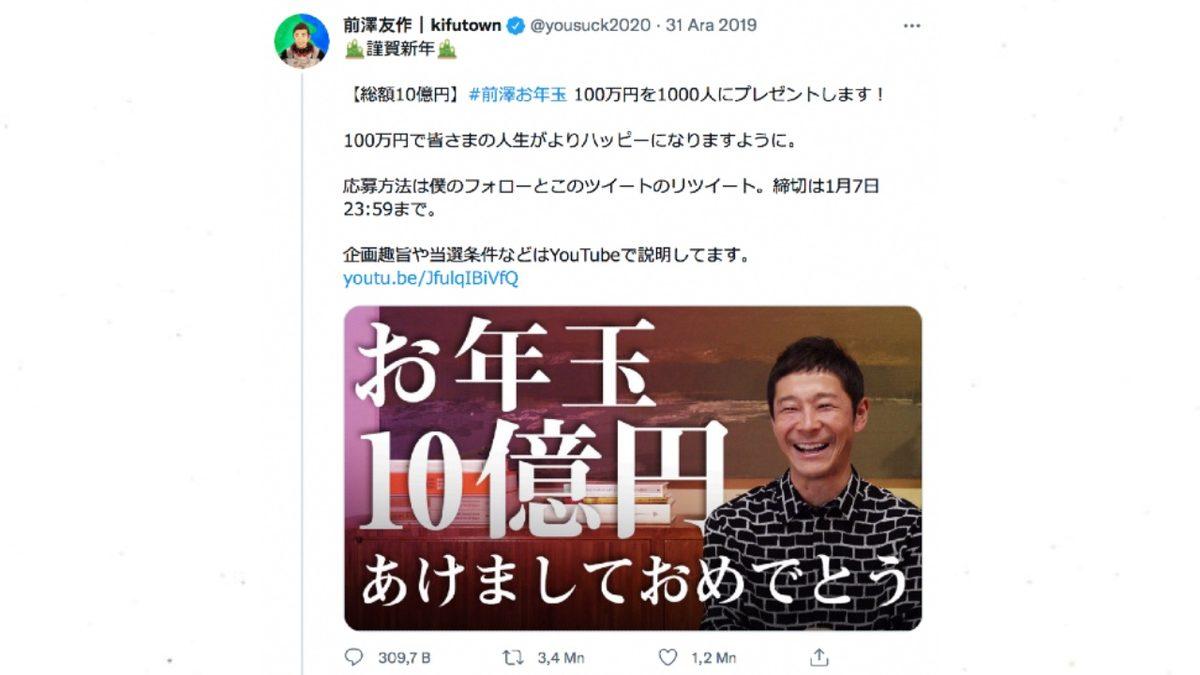The image size is (1200, 675).
Task: Click the 3,4 Mn retweet count
Action: 560,658
